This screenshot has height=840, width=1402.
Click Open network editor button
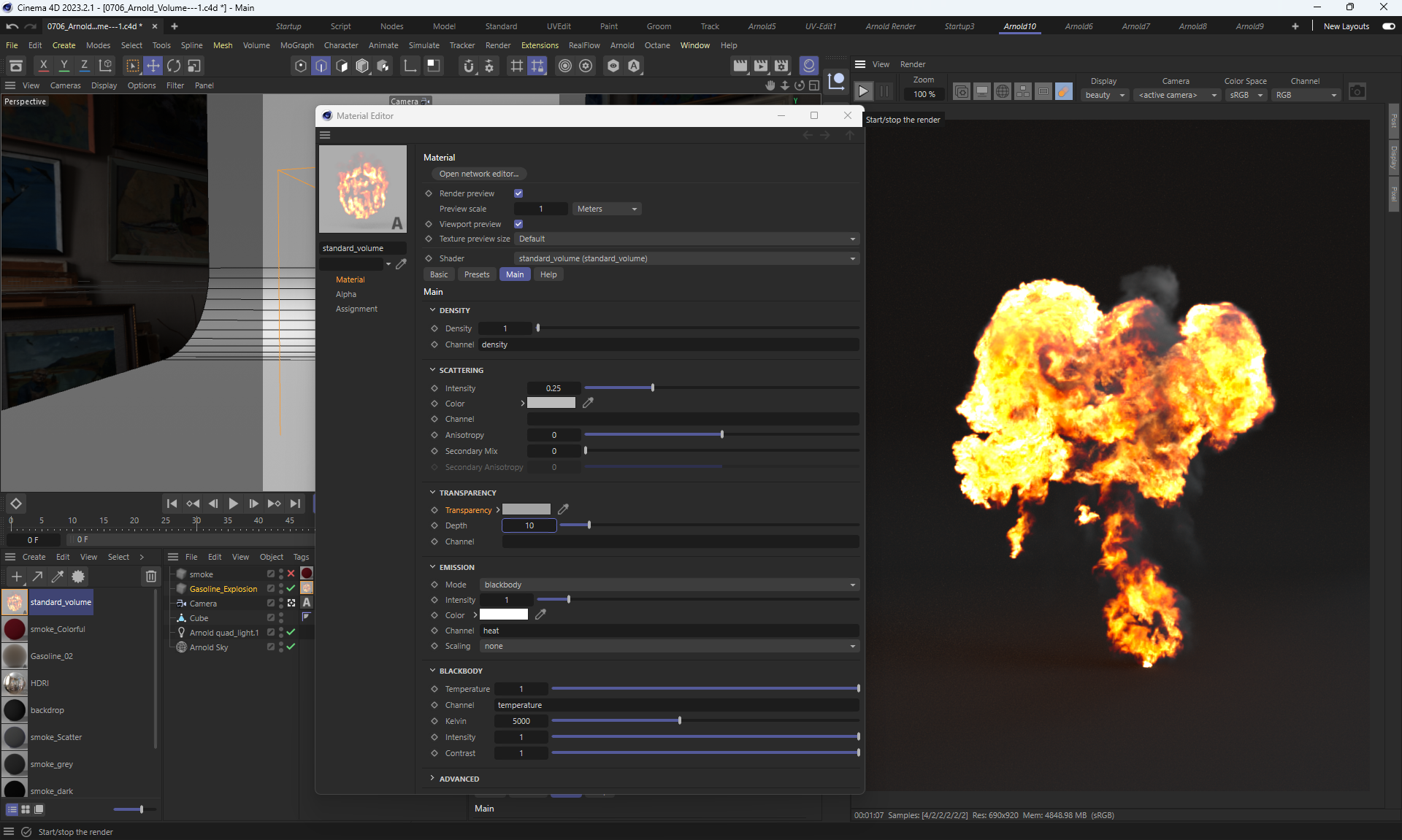(478, 174)
